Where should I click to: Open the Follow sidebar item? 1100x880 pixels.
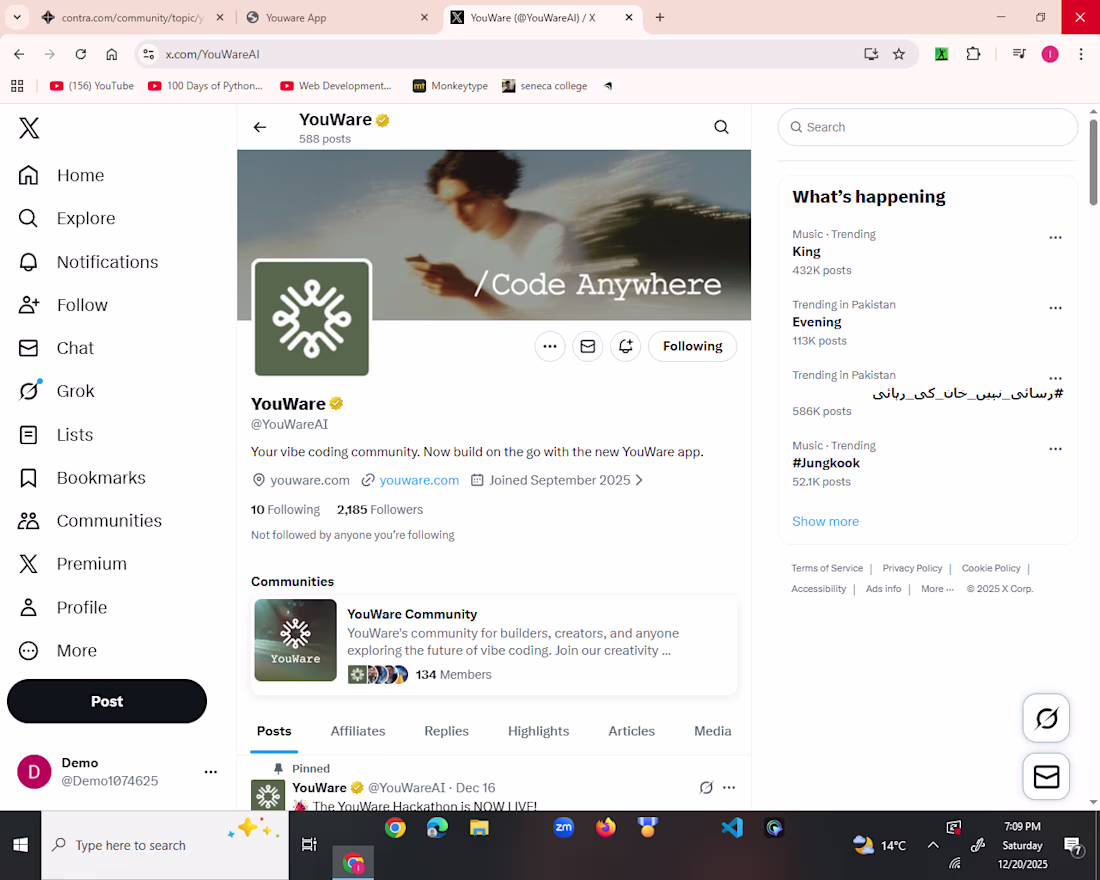point(63,305)
